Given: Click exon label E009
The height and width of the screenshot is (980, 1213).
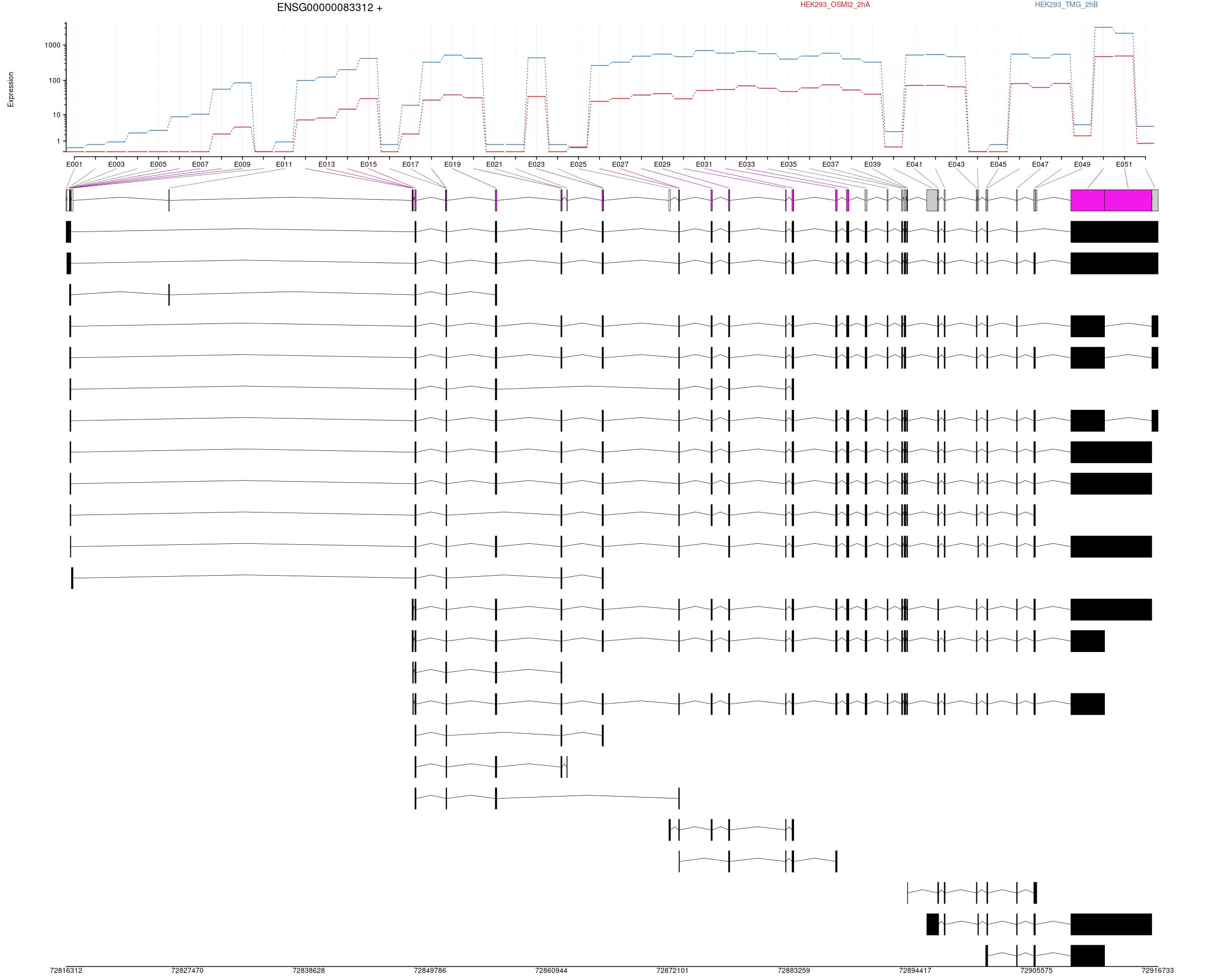Looking at the screenshot, I should [x=242, y=165].
